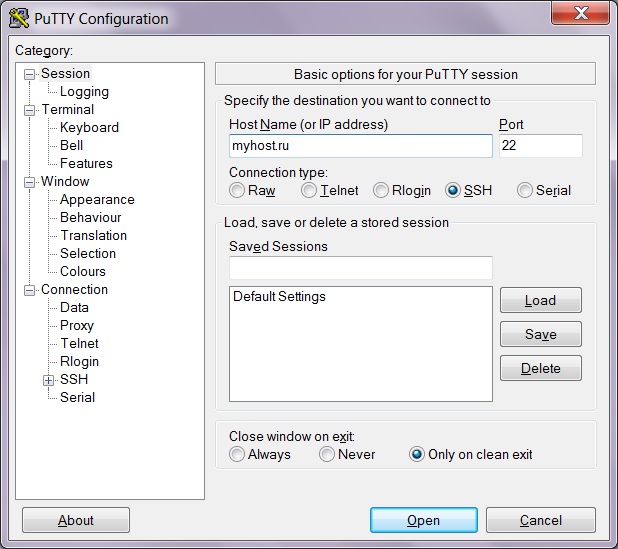Collapse the Session tree node
The height and width of the screenshot is (549, 618).
coord(29,74)
